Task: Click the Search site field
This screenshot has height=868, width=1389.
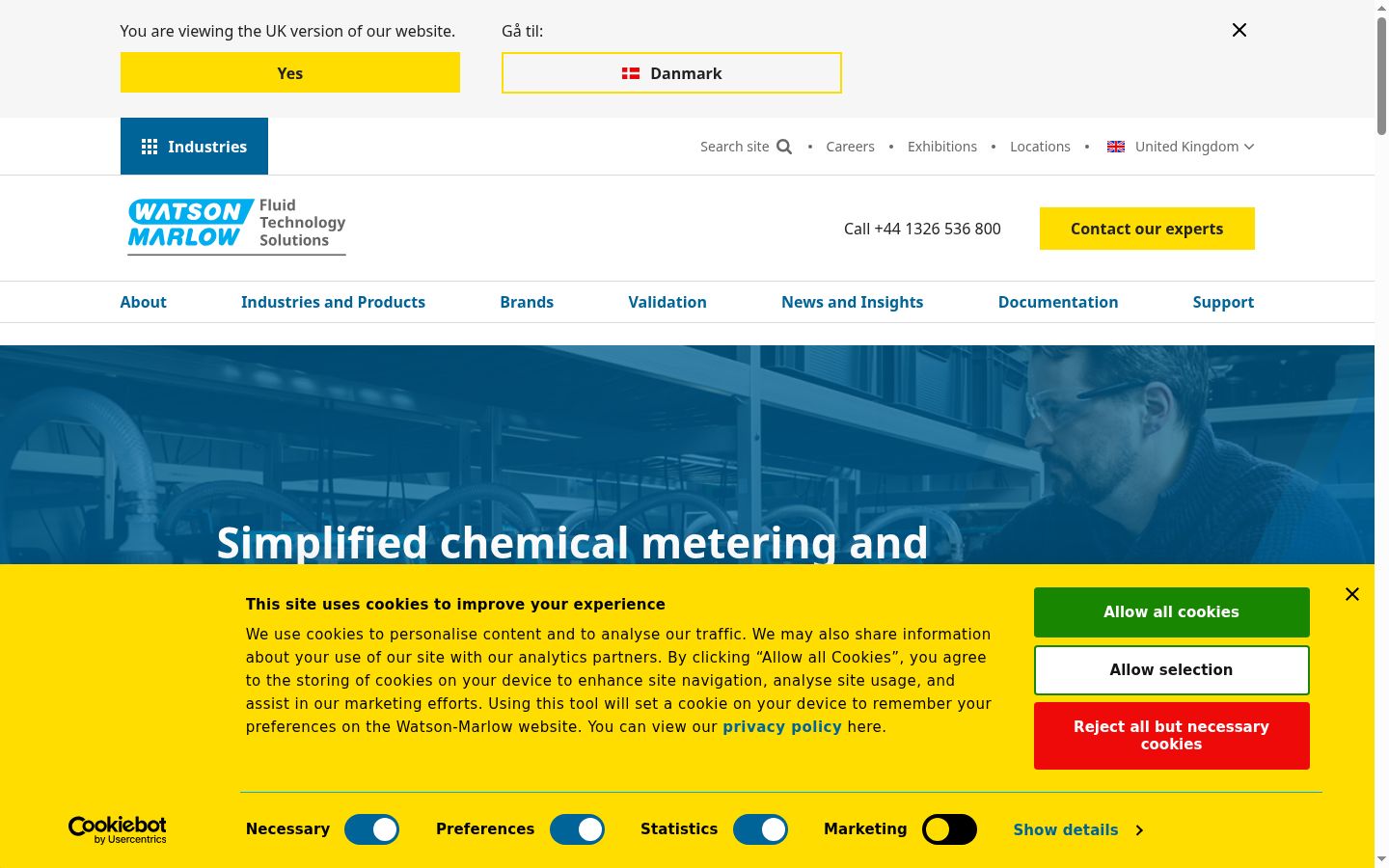Action: pyautogui.click(x=746, y=147)
